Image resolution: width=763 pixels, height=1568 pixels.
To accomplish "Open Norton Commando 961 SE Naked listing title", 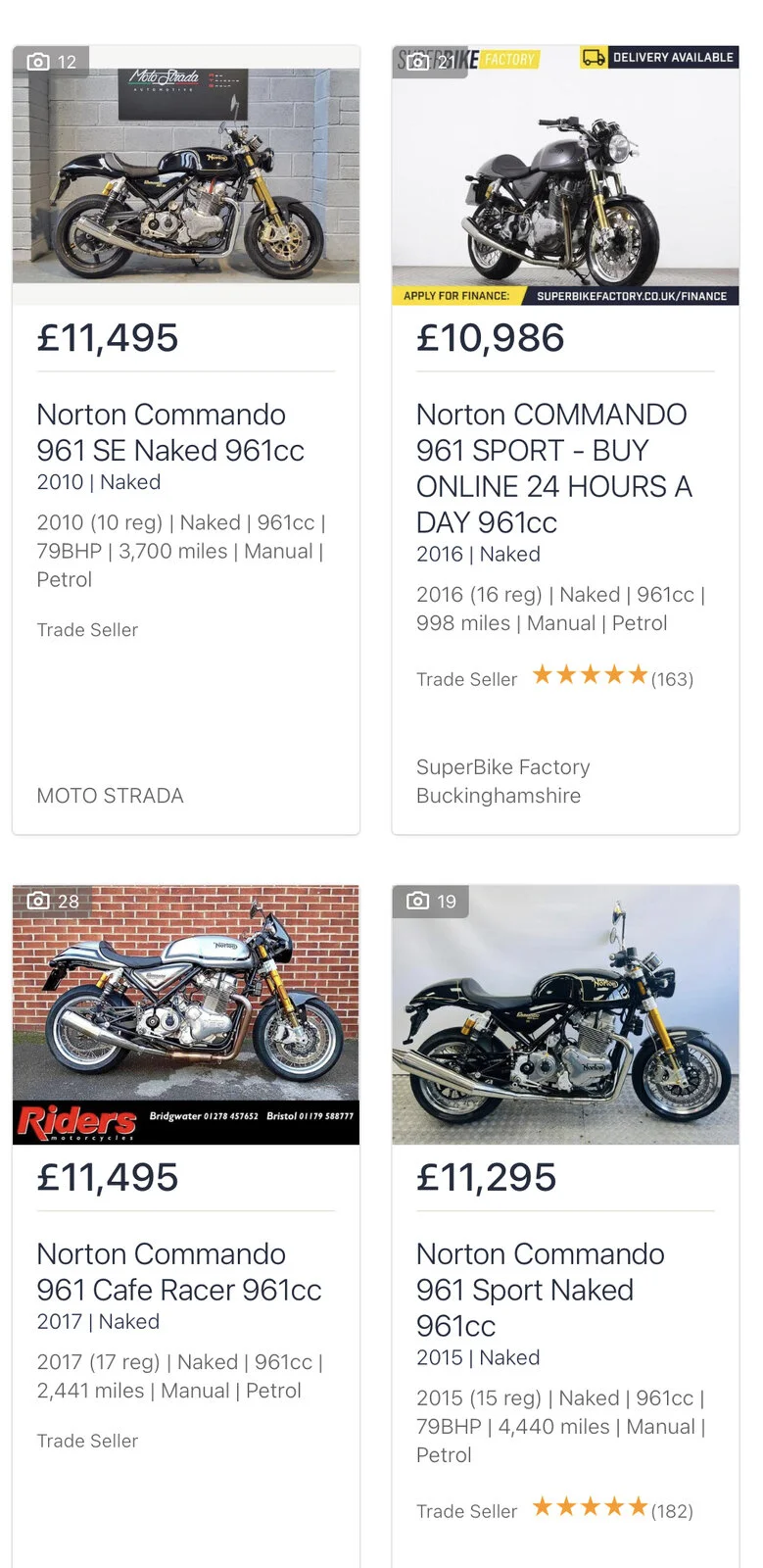I will pos(170,432).
